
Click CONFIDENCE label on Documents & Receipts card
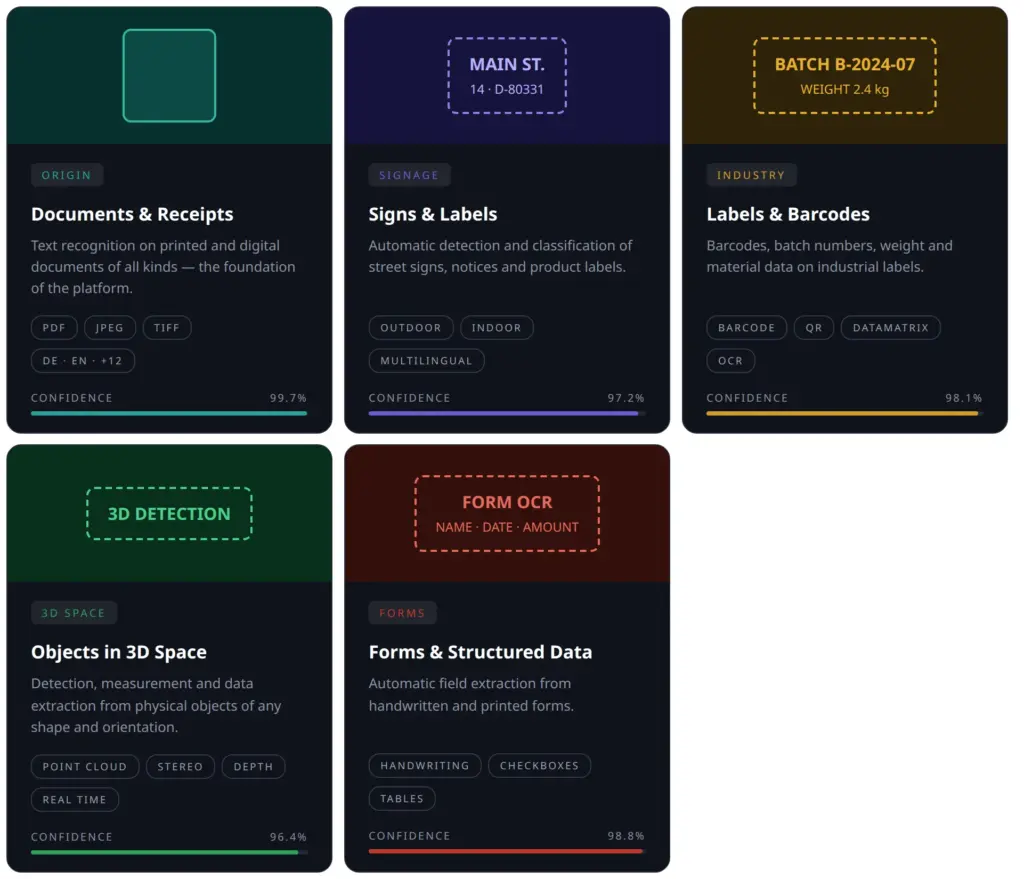tap(72, 398)
